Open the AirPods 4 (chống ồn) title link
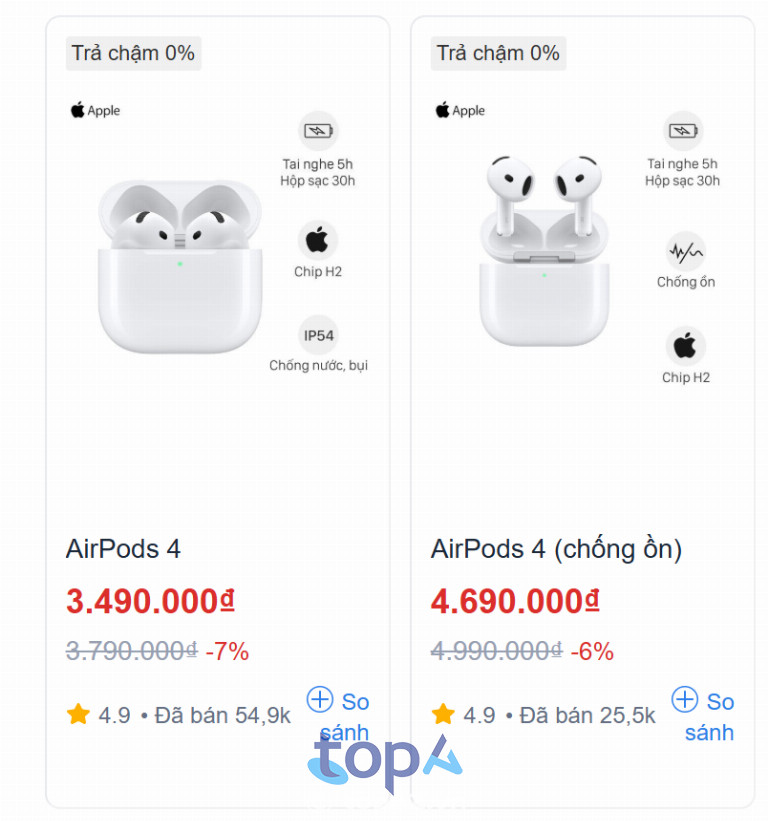Viewport: 768px width, 821px height. pyautogui.click(x=556, y=549)
